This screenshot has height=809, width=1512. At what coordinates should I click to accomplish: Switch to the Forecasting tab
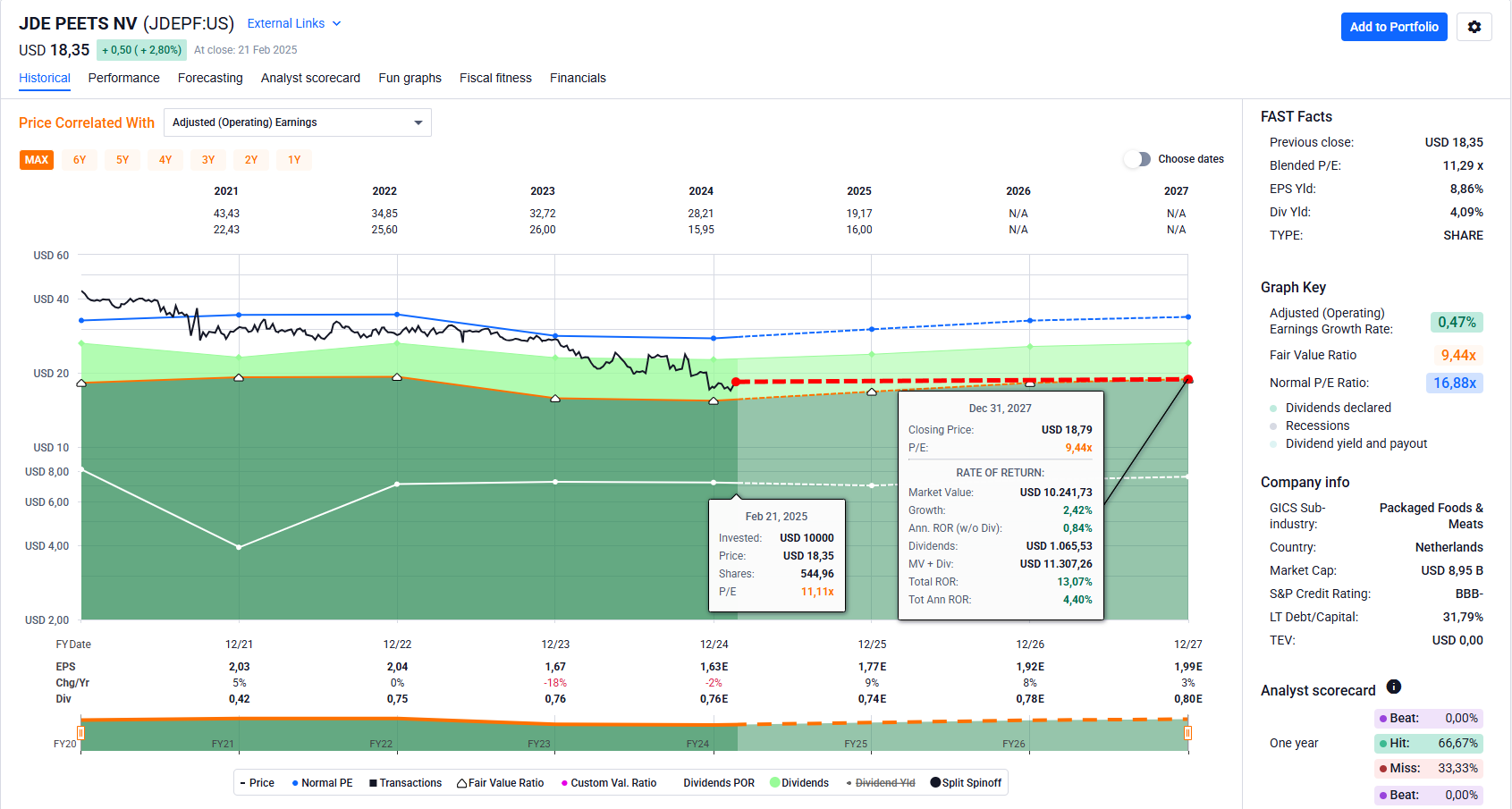click(x=210, y=78)
